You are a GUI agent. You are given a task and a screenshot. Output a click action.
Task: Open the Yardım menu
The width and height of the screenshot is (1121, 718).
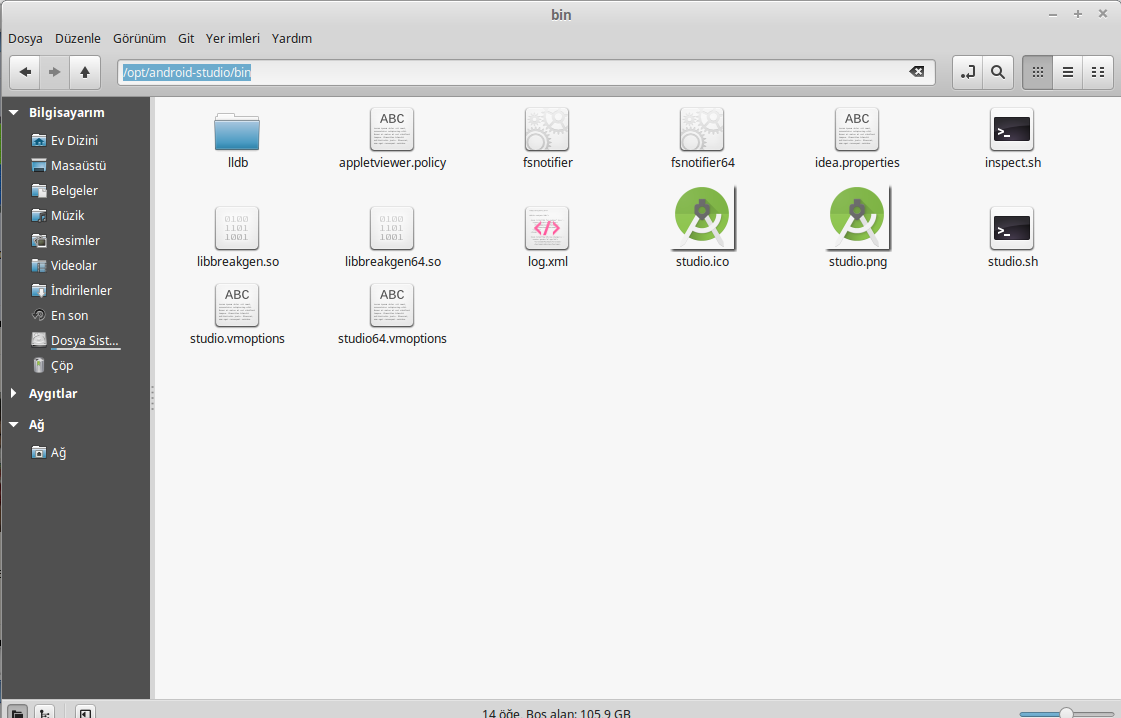(292, 39)
